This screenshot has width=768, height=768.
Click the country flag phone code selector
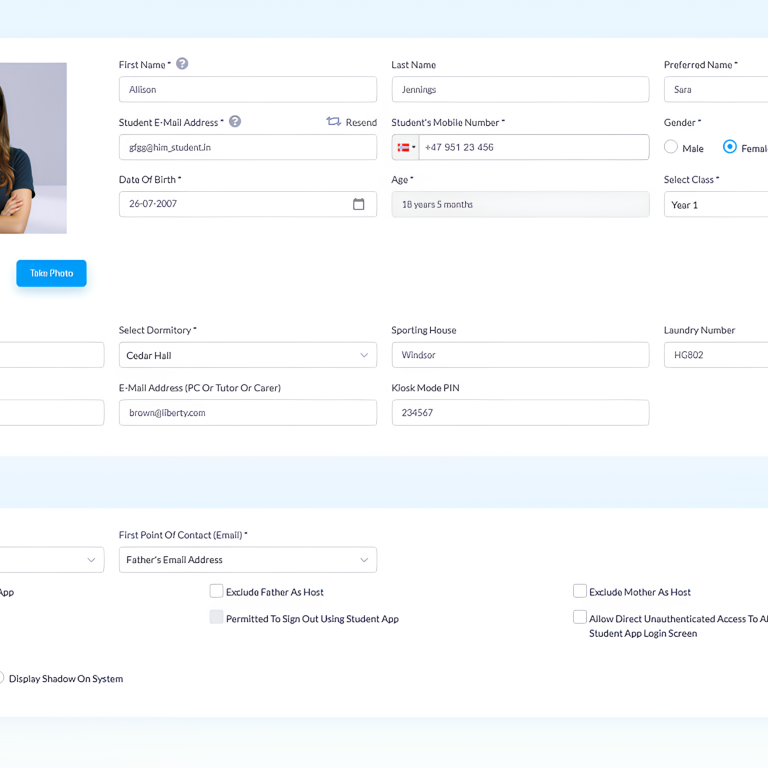406,147
